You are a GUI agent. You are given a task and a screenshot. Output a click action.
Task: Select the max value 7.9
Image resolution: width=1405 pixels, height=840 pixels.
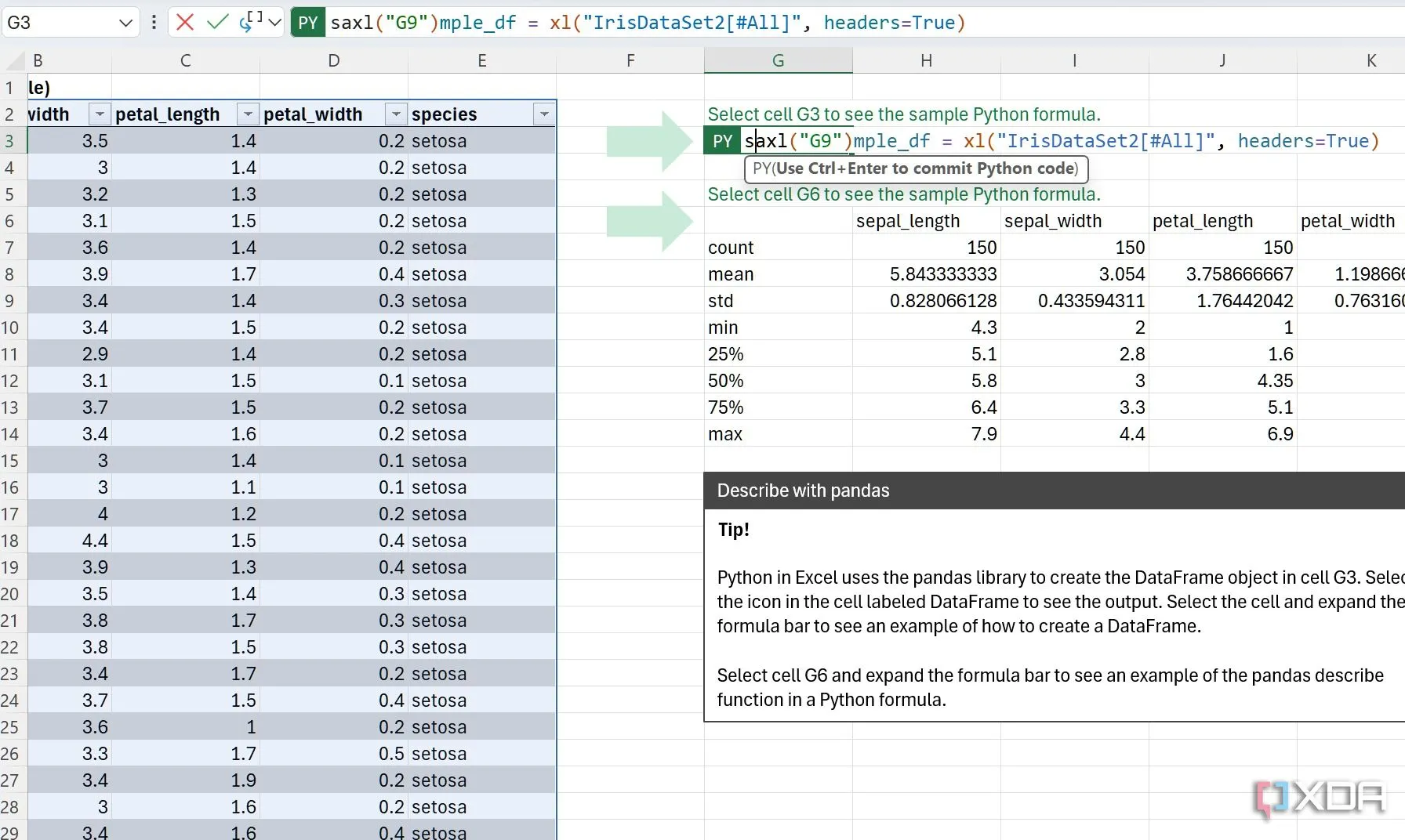coord(927,434)
